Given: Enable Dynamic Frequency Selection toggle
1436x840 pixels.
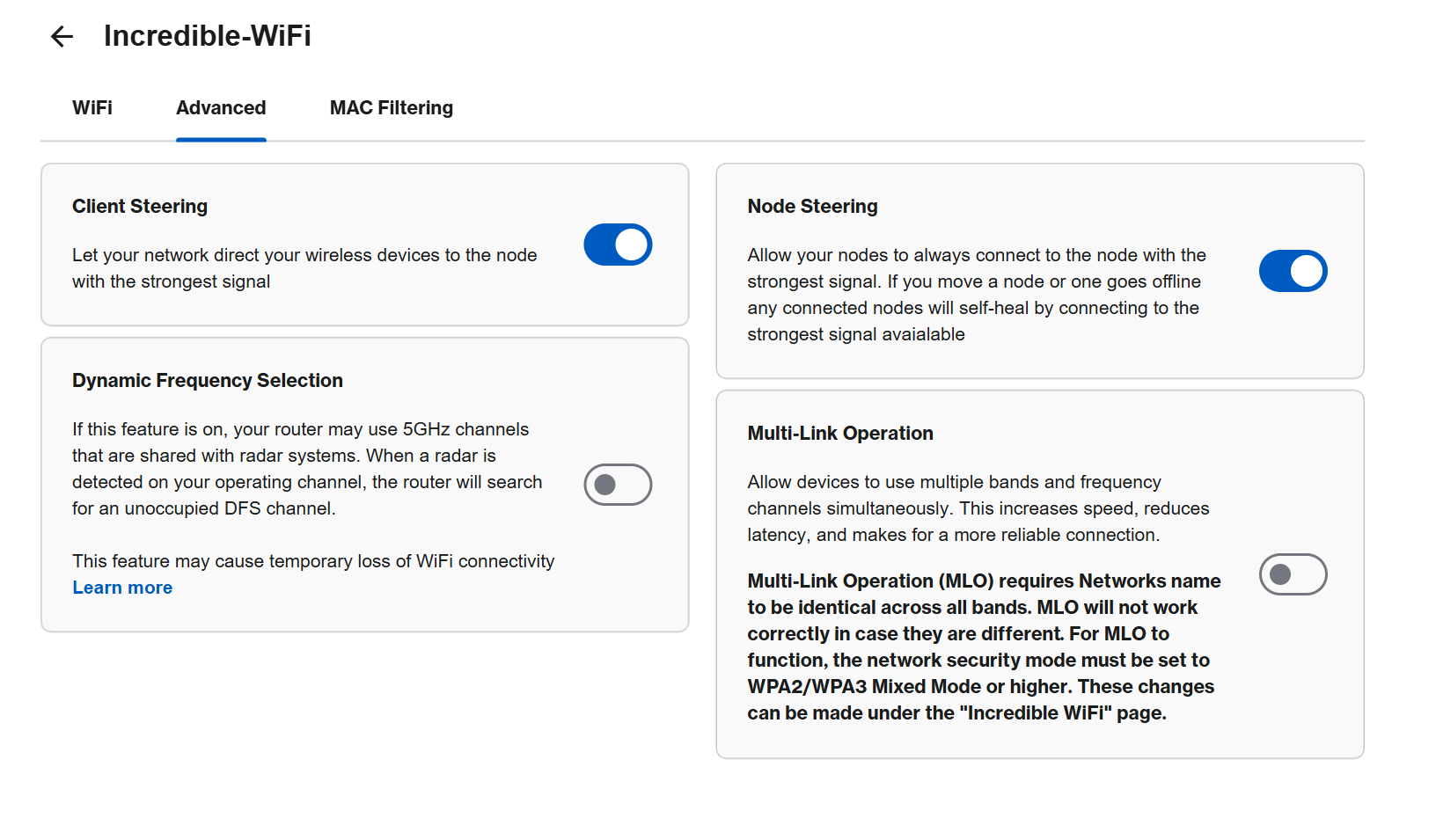Looking at the screenshot, I should [x=618, y=485].
